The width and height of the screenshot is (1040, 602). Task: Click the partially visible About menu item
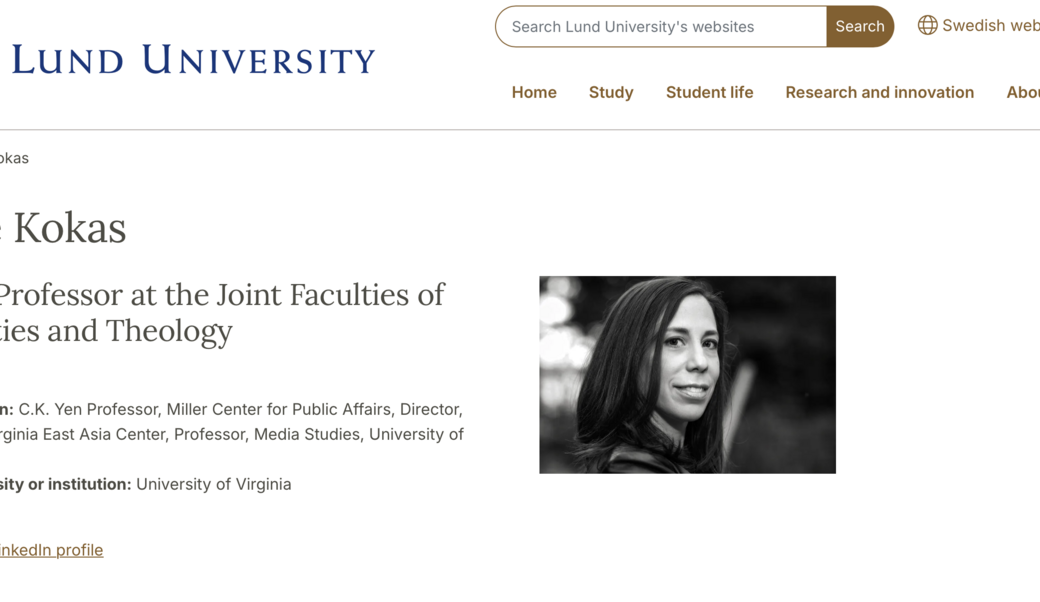point(1022,92)
